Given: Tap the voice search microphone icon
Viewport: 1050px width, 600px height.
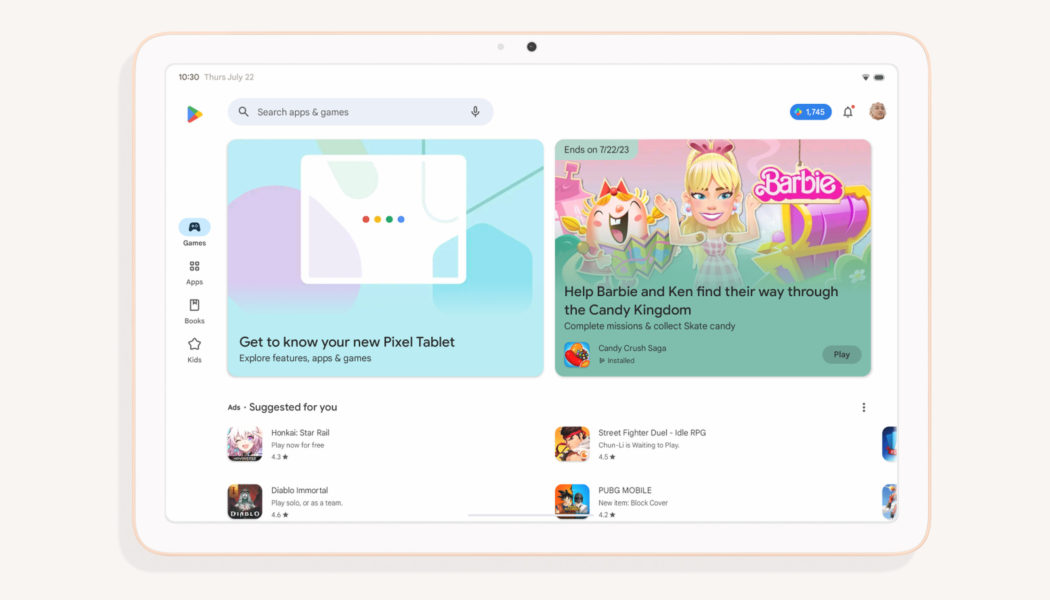Looking at the screenshot, I should point(476,111).
